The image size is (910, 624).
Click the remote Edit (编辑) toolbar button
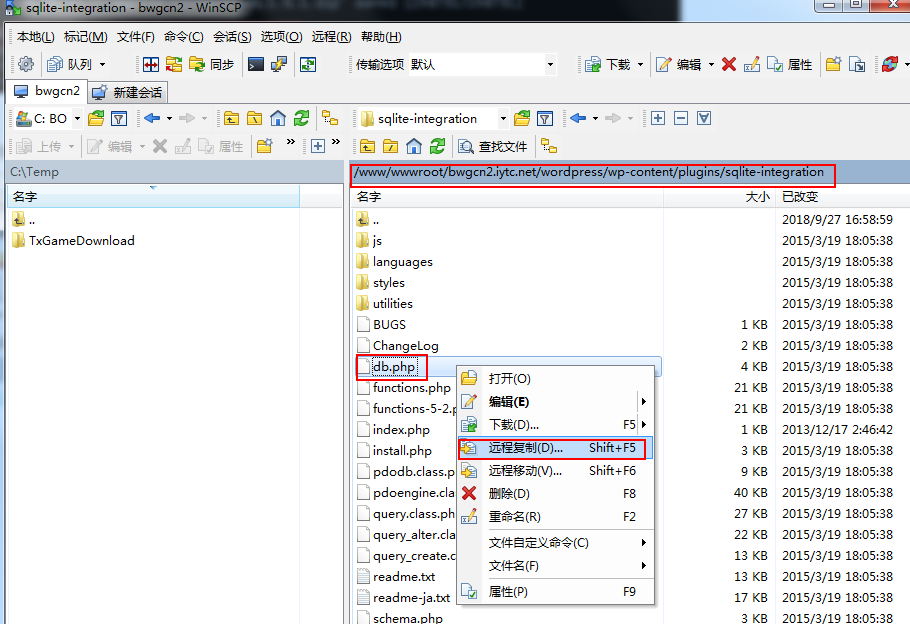point(678,64)
